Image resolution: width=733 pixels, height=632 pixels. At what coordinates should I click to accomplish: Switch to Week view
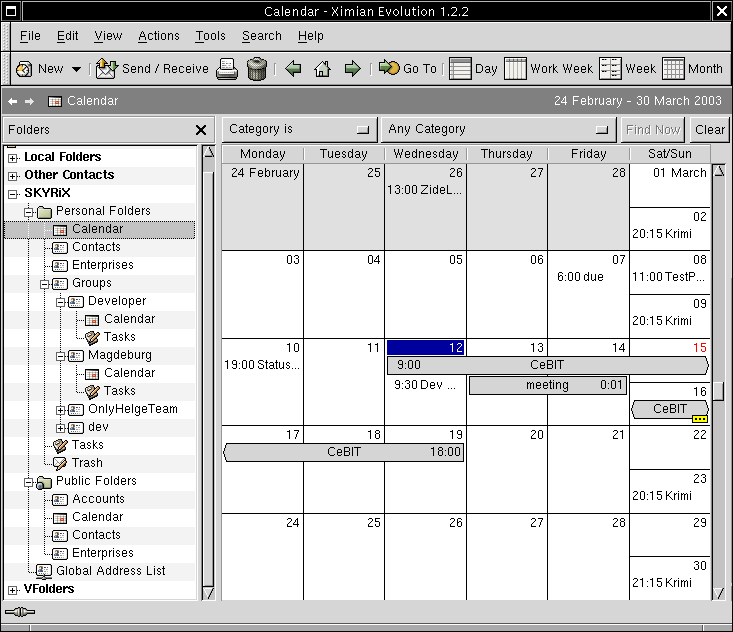point(627,69)
